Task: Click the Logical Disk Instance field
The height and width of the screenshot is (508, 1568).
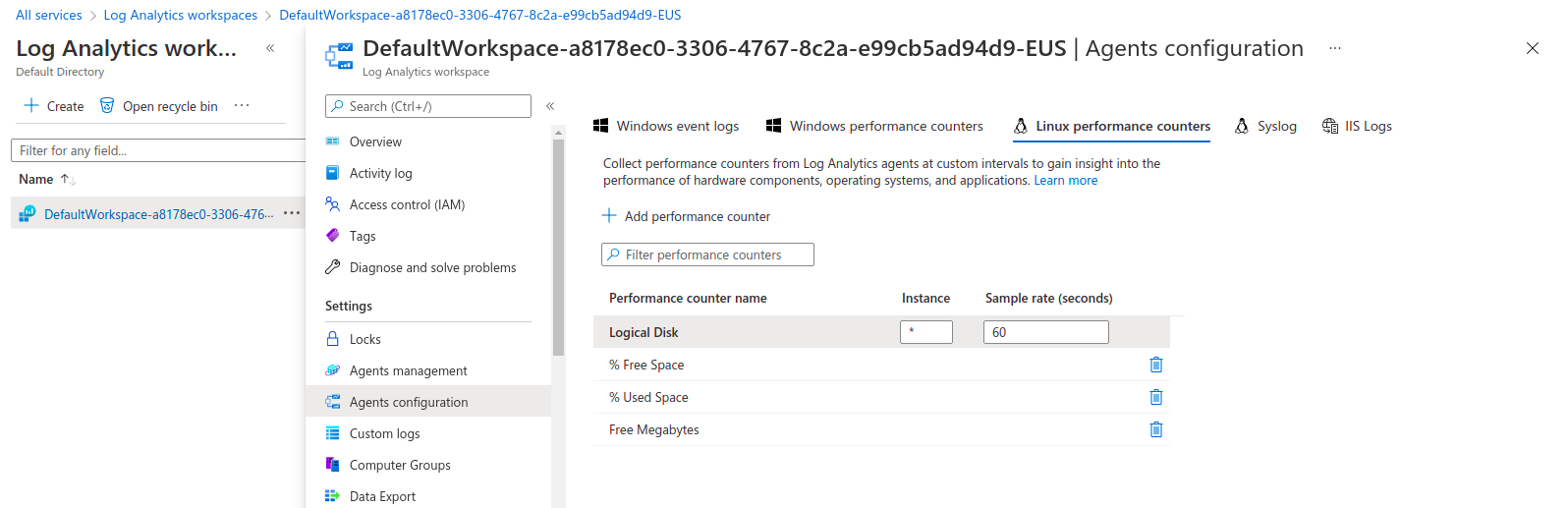Action: [926, 332]
